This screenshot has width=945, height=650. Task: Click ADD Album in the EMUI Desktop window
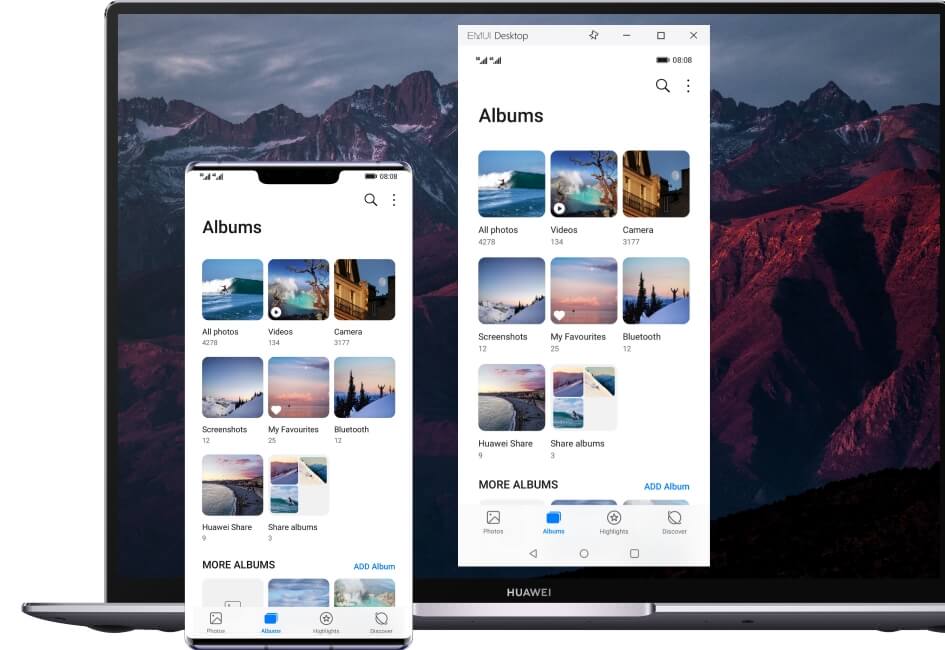tap(667, 487)
